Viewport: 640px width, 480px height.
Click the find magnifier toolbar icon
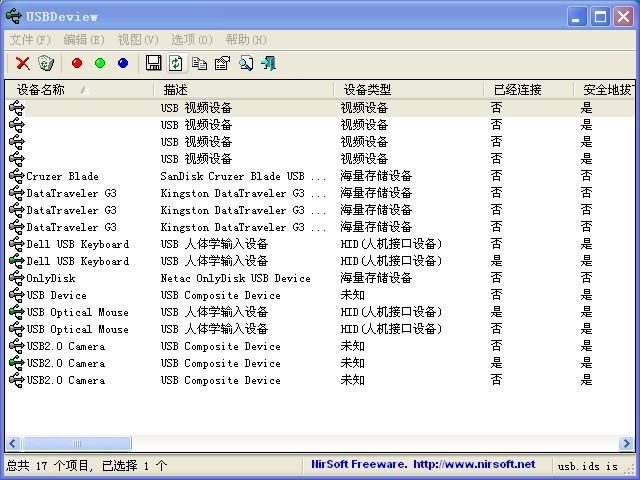[x=245, y=63]
